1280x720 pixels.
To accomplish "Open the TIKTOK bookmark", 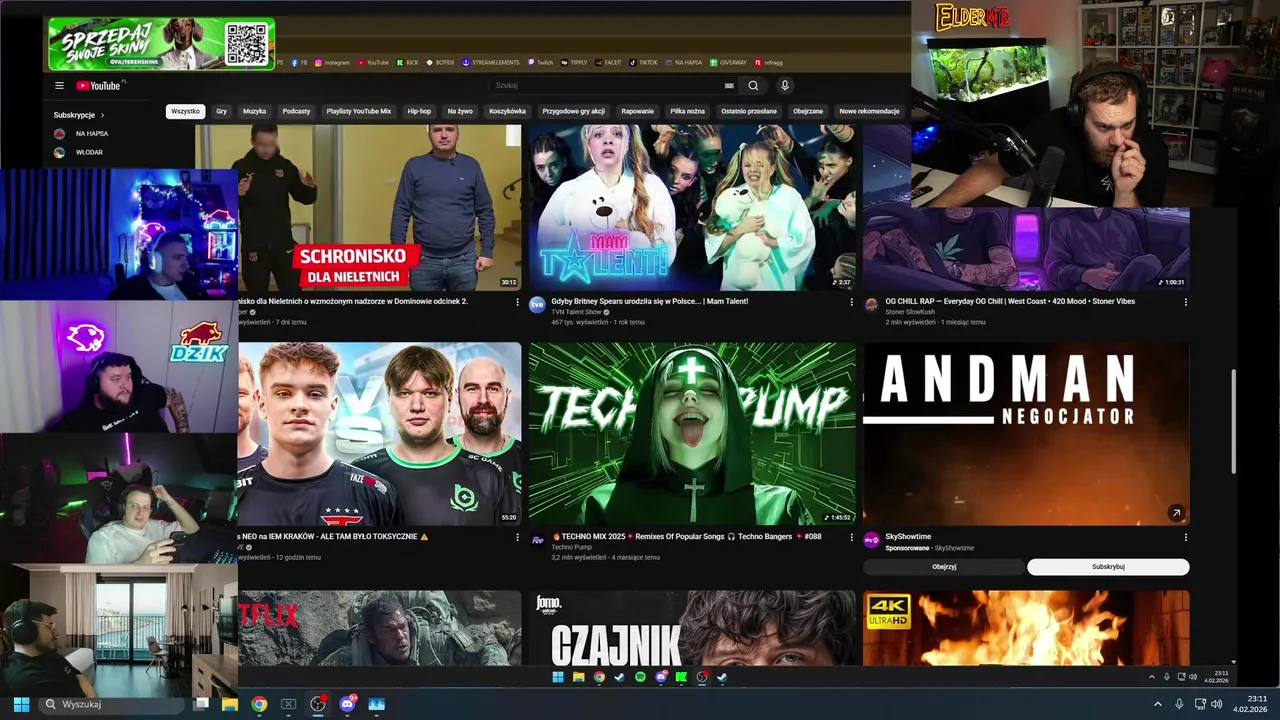I will click(x=644, y=62).
